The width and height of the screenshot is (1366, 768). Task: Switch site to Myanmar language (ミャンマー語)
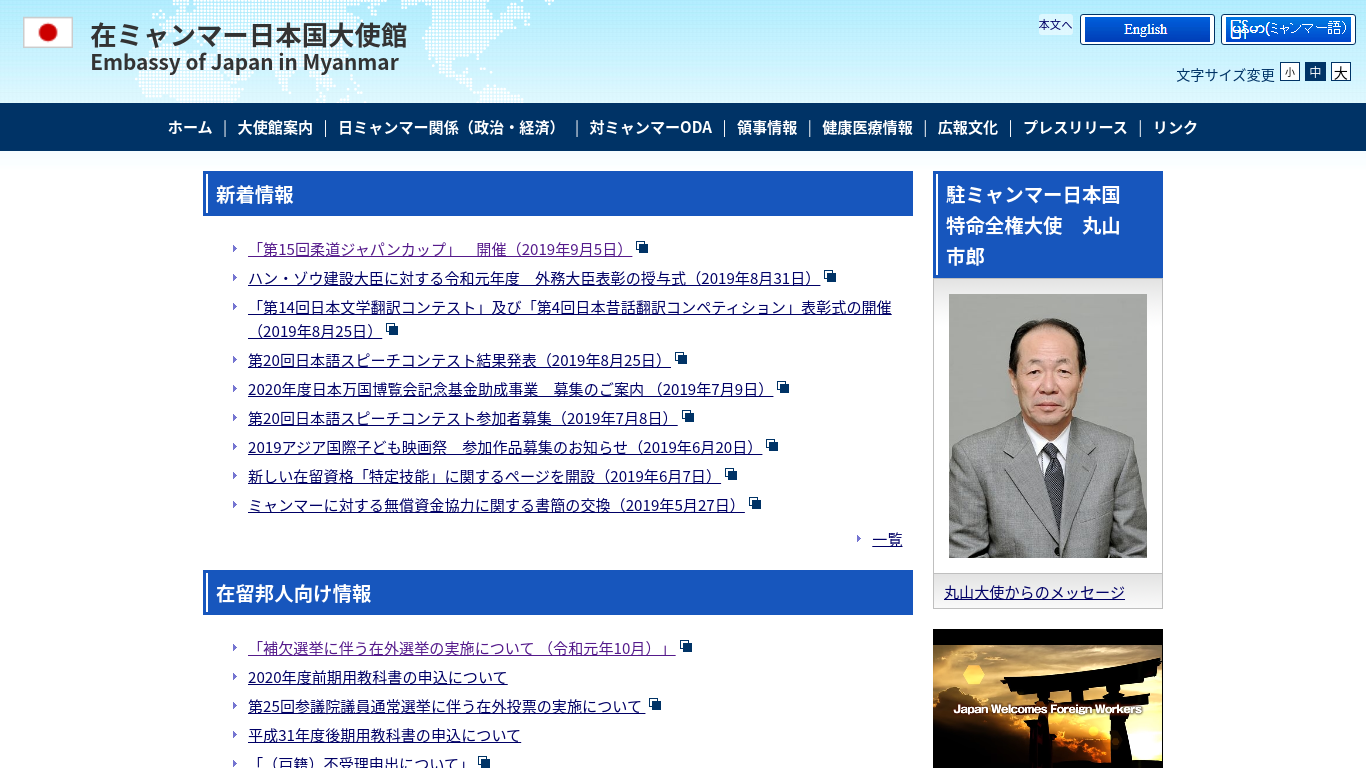1288,29
